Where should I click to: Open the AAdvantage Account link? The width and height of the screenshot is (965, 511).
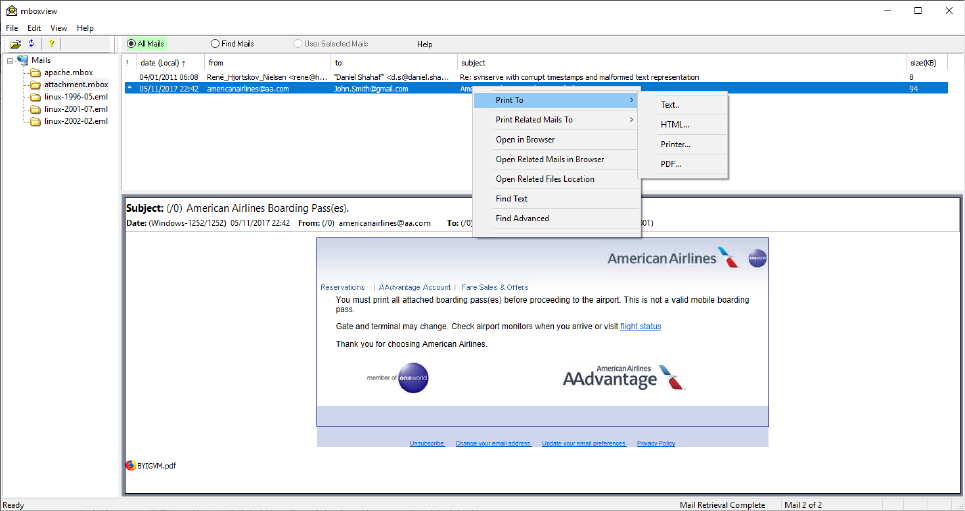415,288
